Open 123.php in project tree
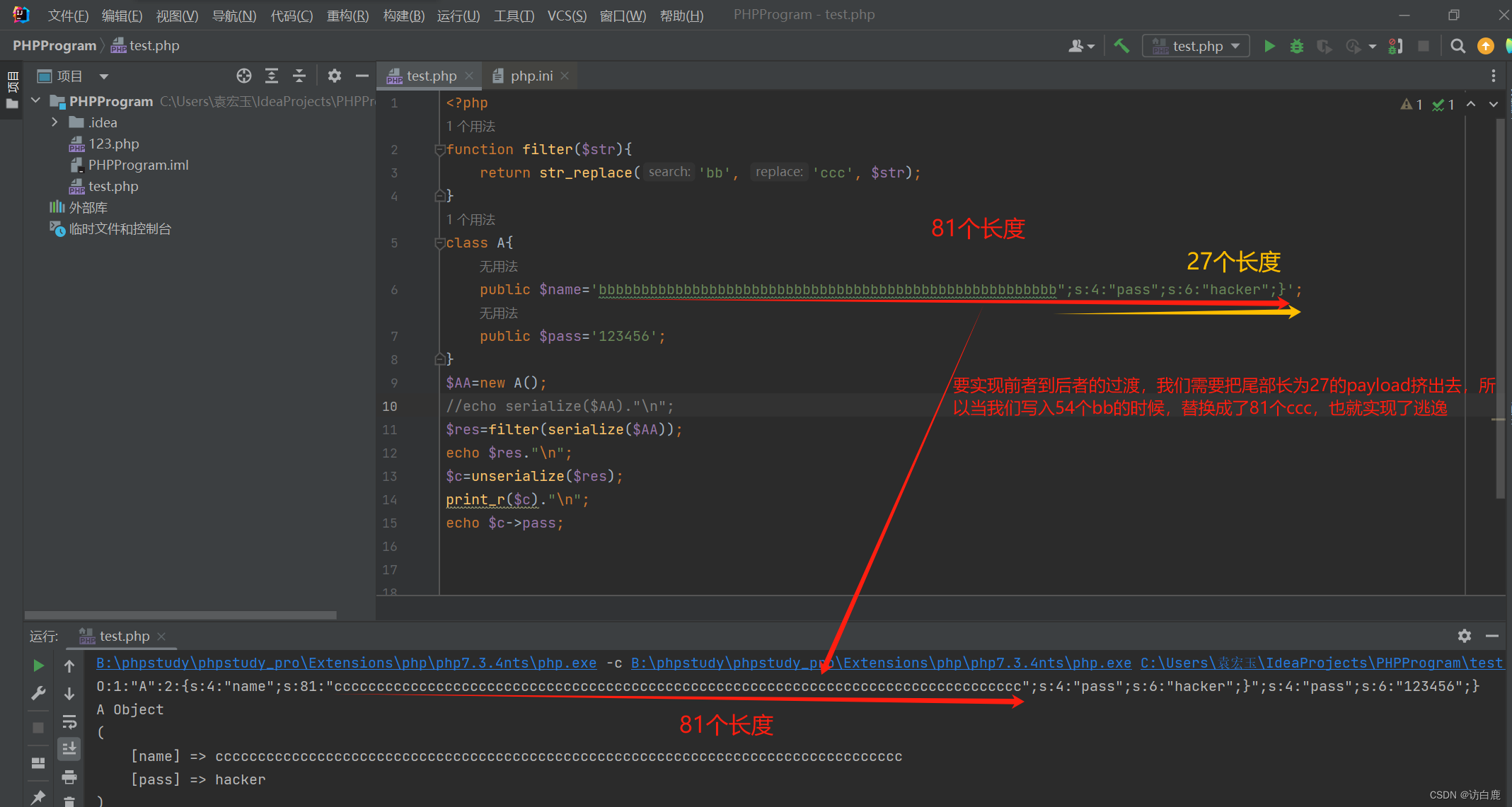 [x=113, y=144]
